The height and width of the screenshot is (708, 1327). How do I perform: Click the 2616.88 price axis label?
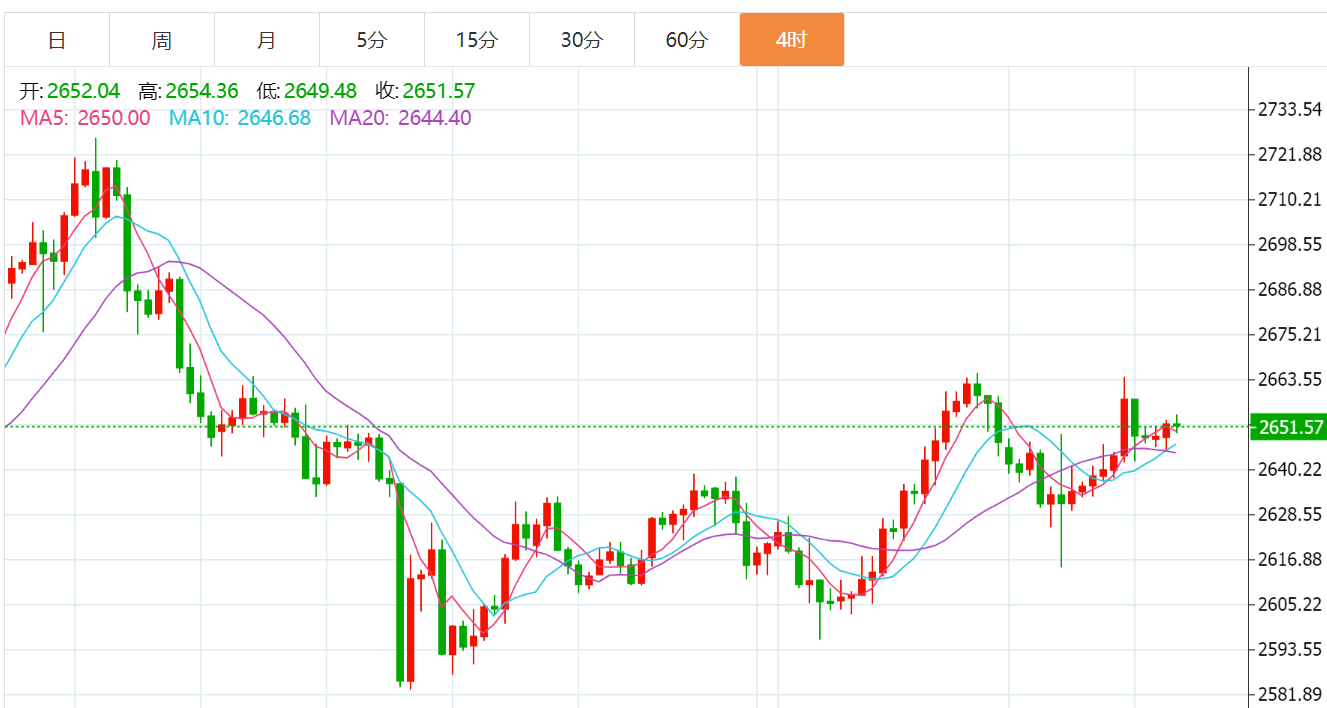[1291, 559]
